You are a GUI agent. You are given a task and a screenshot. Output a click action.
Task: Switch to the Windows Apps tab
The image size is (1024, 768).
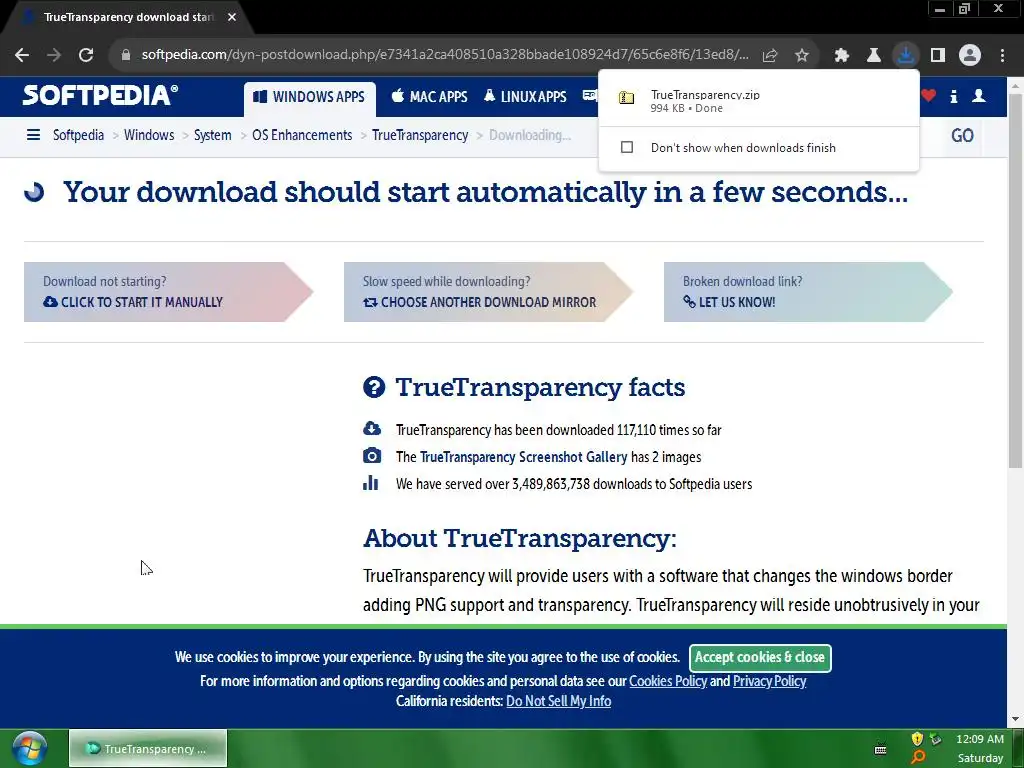(310, 97)
